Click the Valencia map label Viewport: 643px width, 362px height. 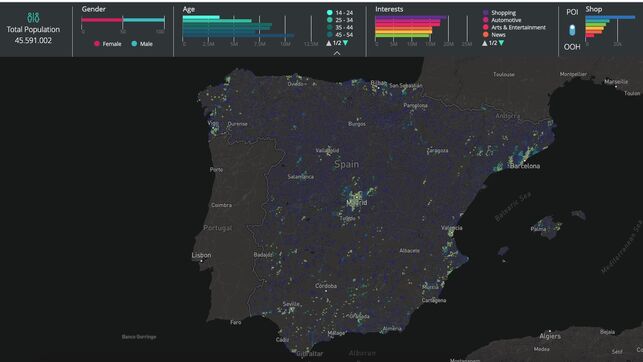point(451,228)
